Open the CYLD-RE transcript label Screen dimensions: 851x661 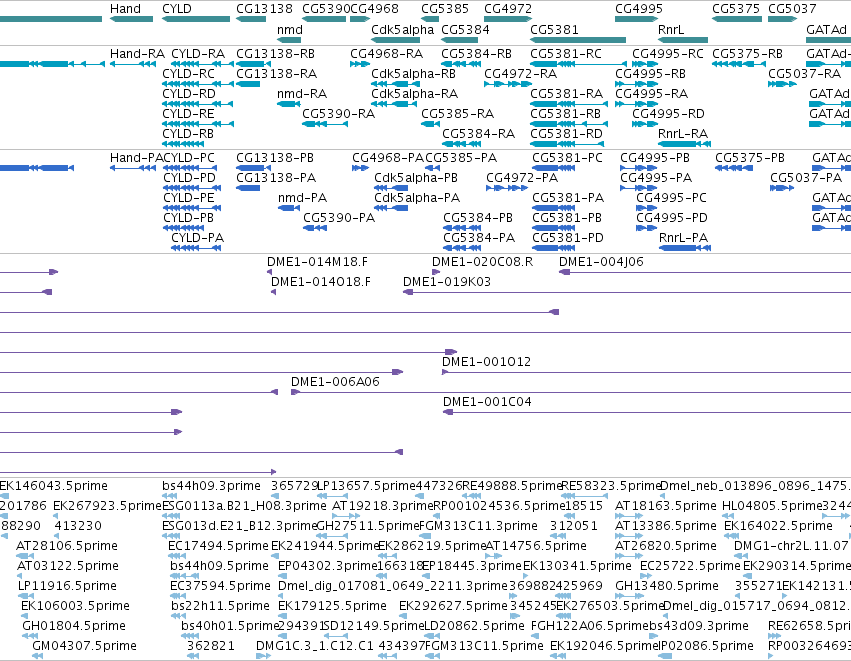coord(188,114)
